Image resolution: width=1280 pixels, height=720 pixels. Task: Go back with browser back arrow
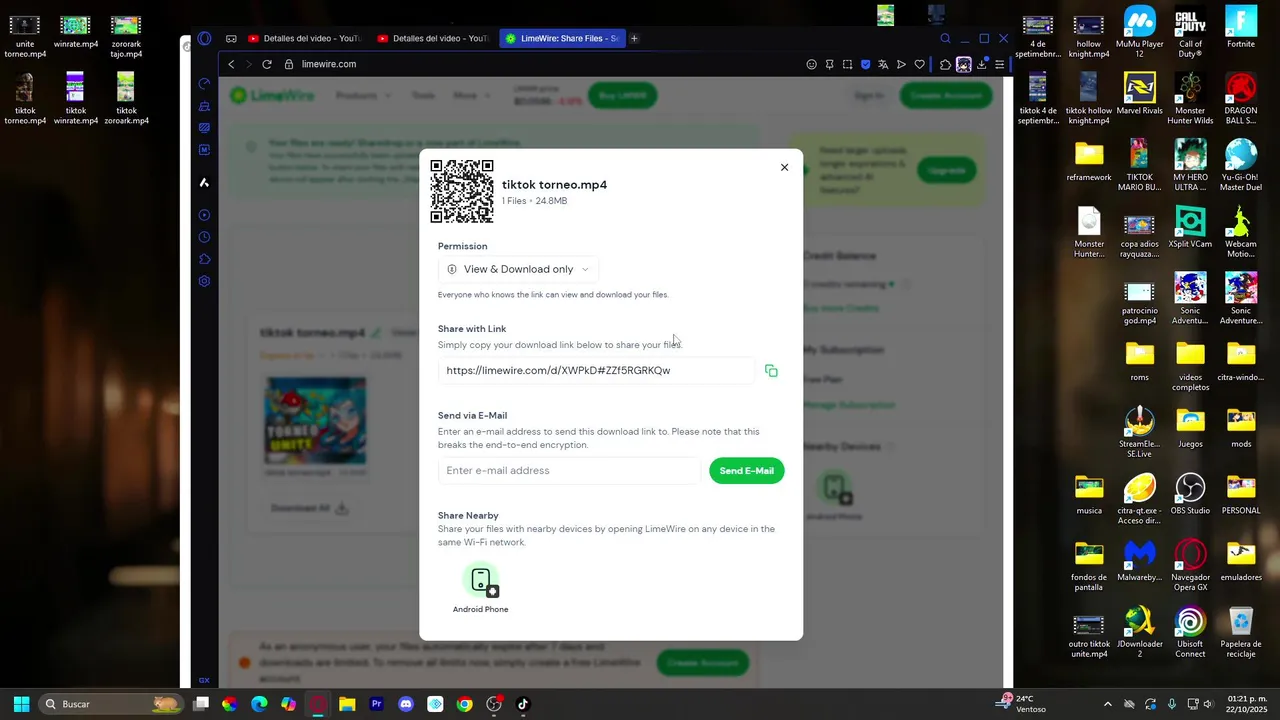tap(231, 64)
